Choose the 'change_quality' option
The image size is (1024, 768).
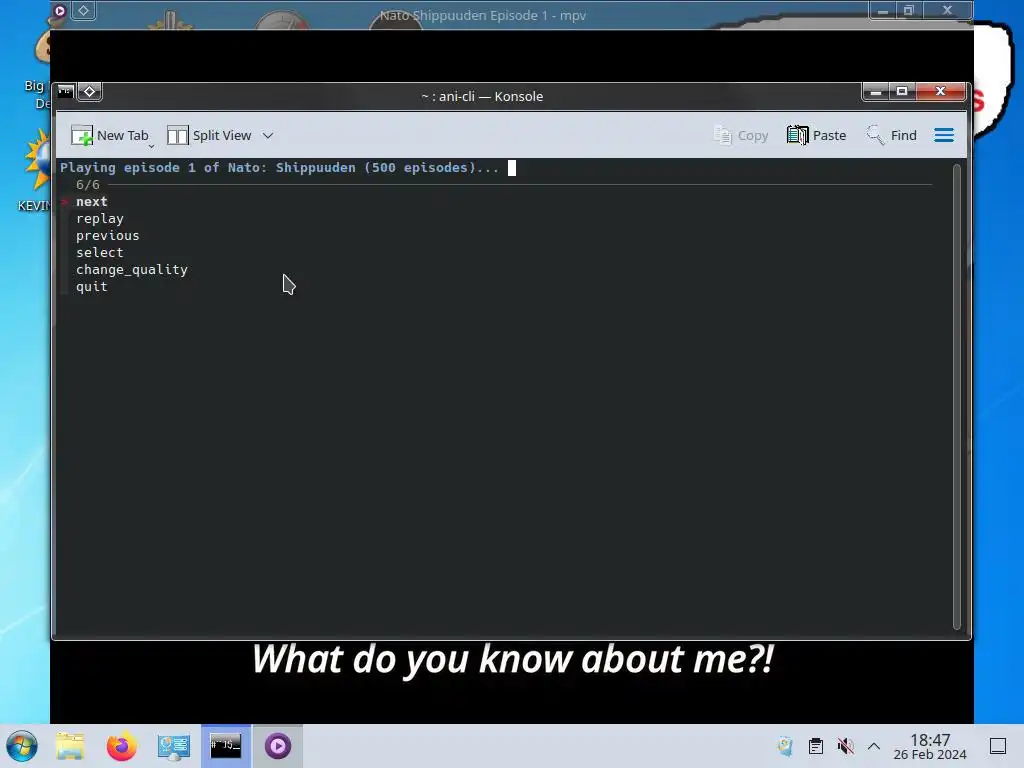pos(132,270)
